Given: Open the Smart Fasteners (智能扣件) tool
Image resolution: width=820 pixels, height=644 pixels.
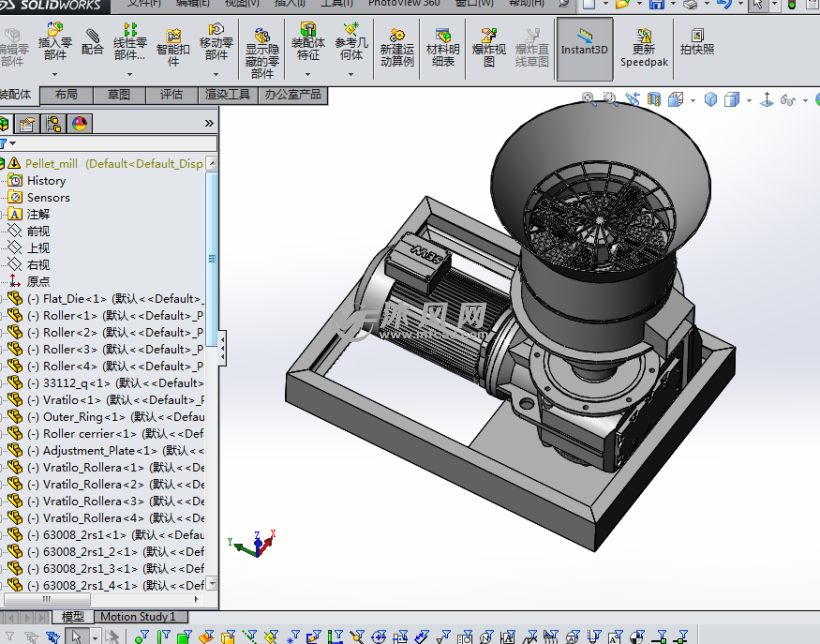Looking at the screenshot, I should (x=173, y=46).
